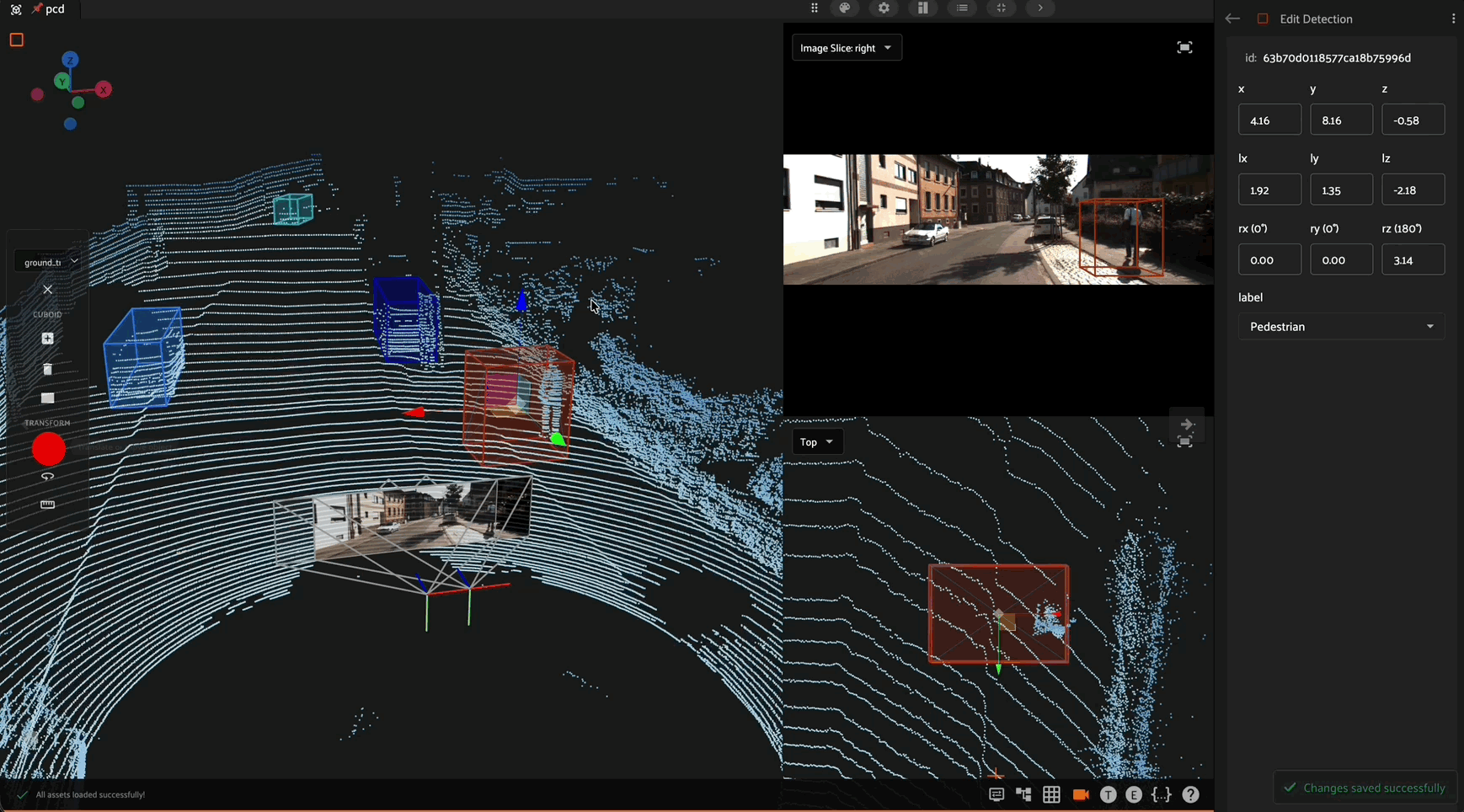The image size is (1464, 812).
Task: Select the measurement ruler tool in the left panel
Action: click(47, 504)
